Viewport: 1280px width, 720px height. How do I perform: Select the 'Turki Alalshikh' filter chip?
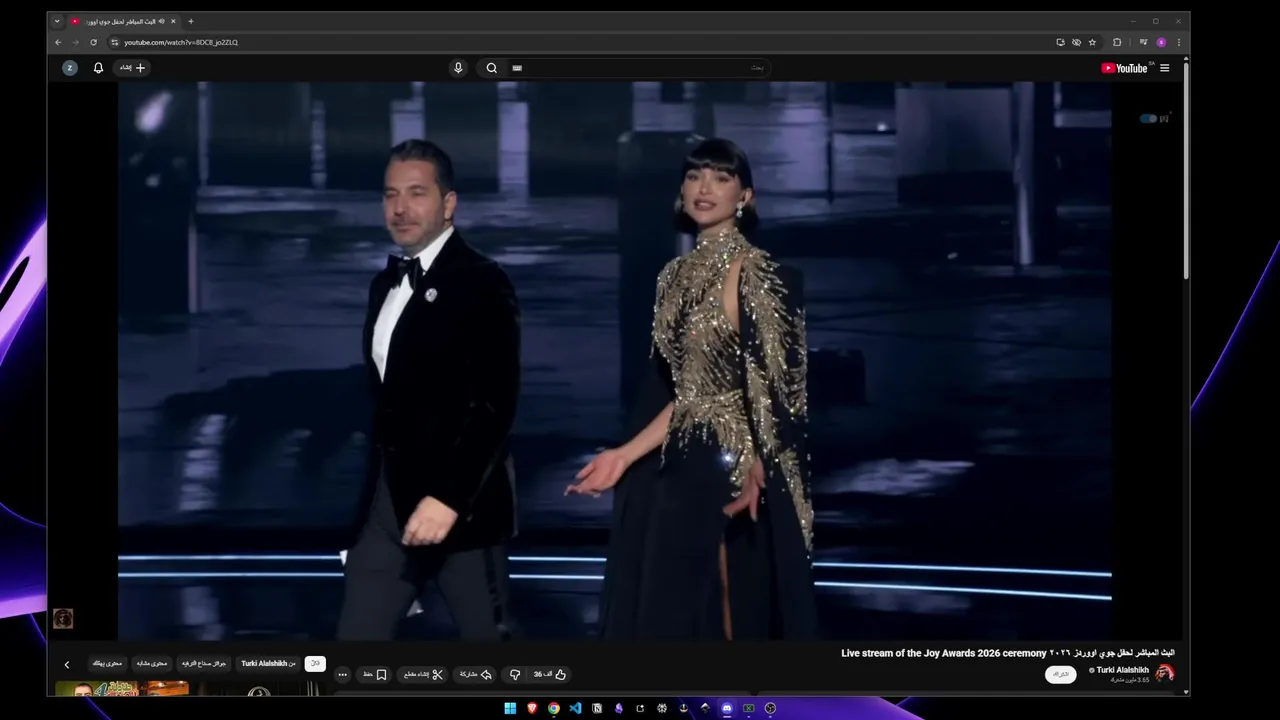(x=268, y=664)
